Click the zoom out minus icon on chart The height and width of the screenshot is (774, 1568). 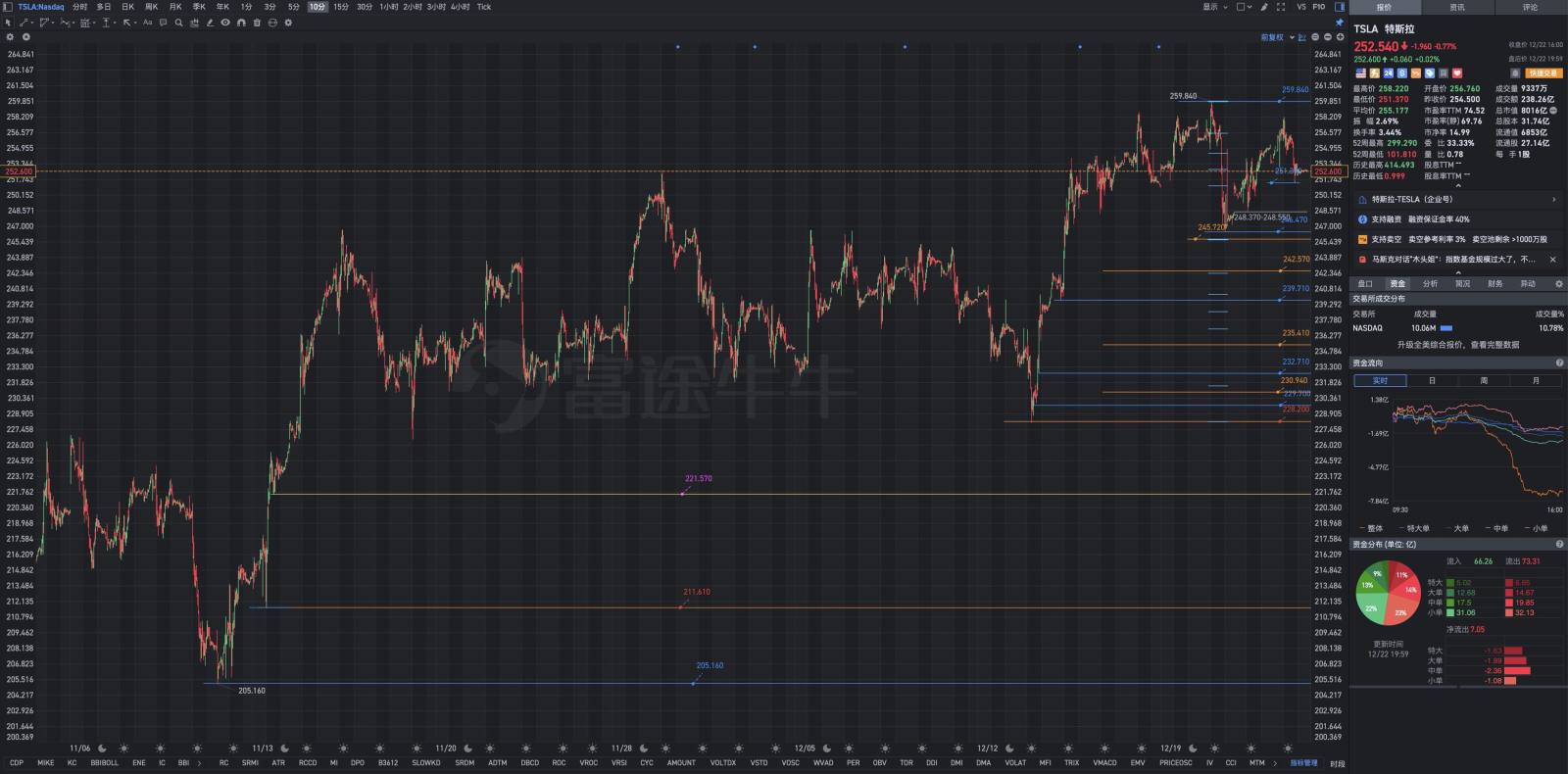tap(1328, 37)
